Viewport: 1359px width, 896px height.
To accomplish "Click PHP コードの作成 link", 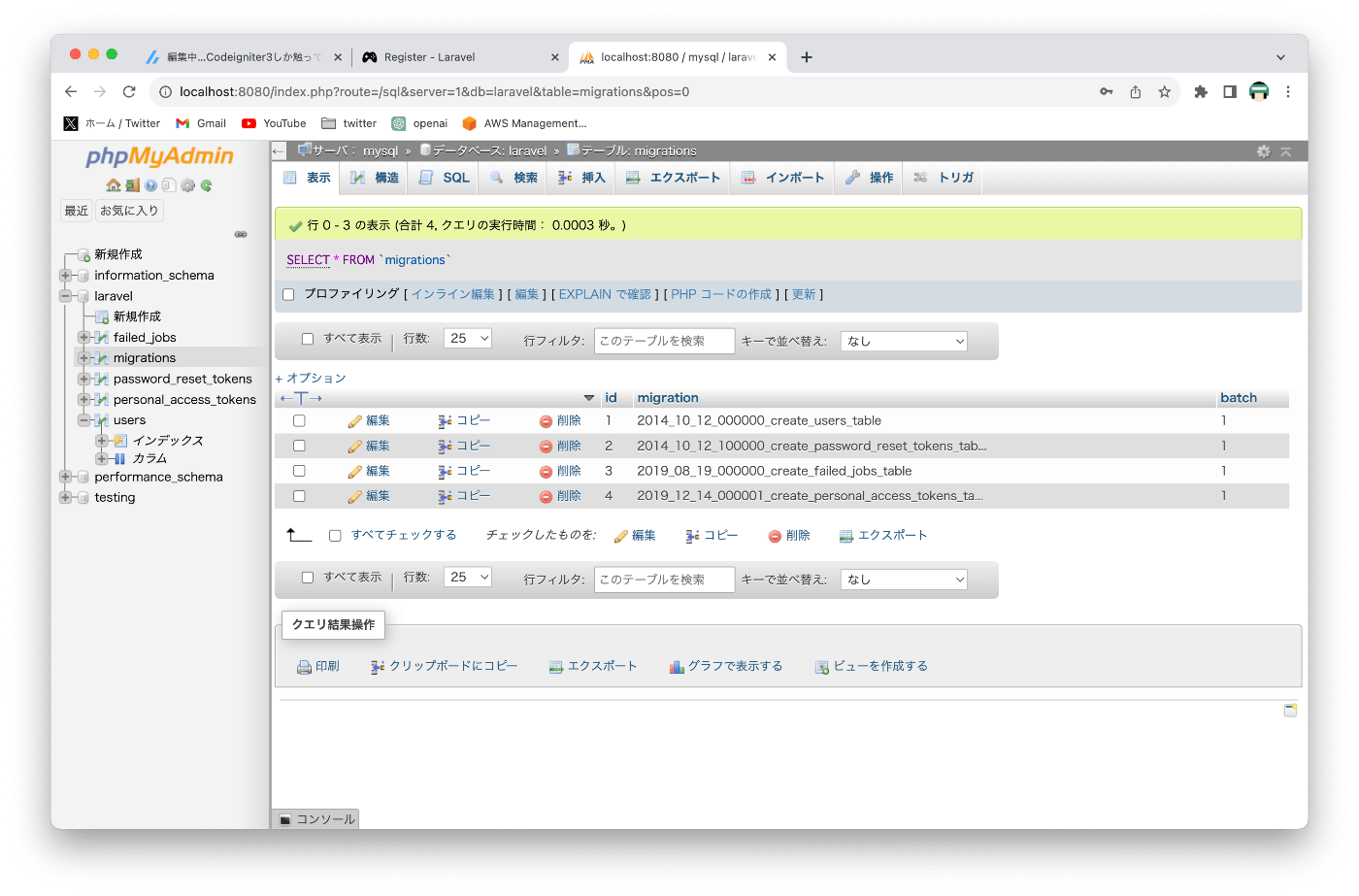I will click(x=721, y=295).
